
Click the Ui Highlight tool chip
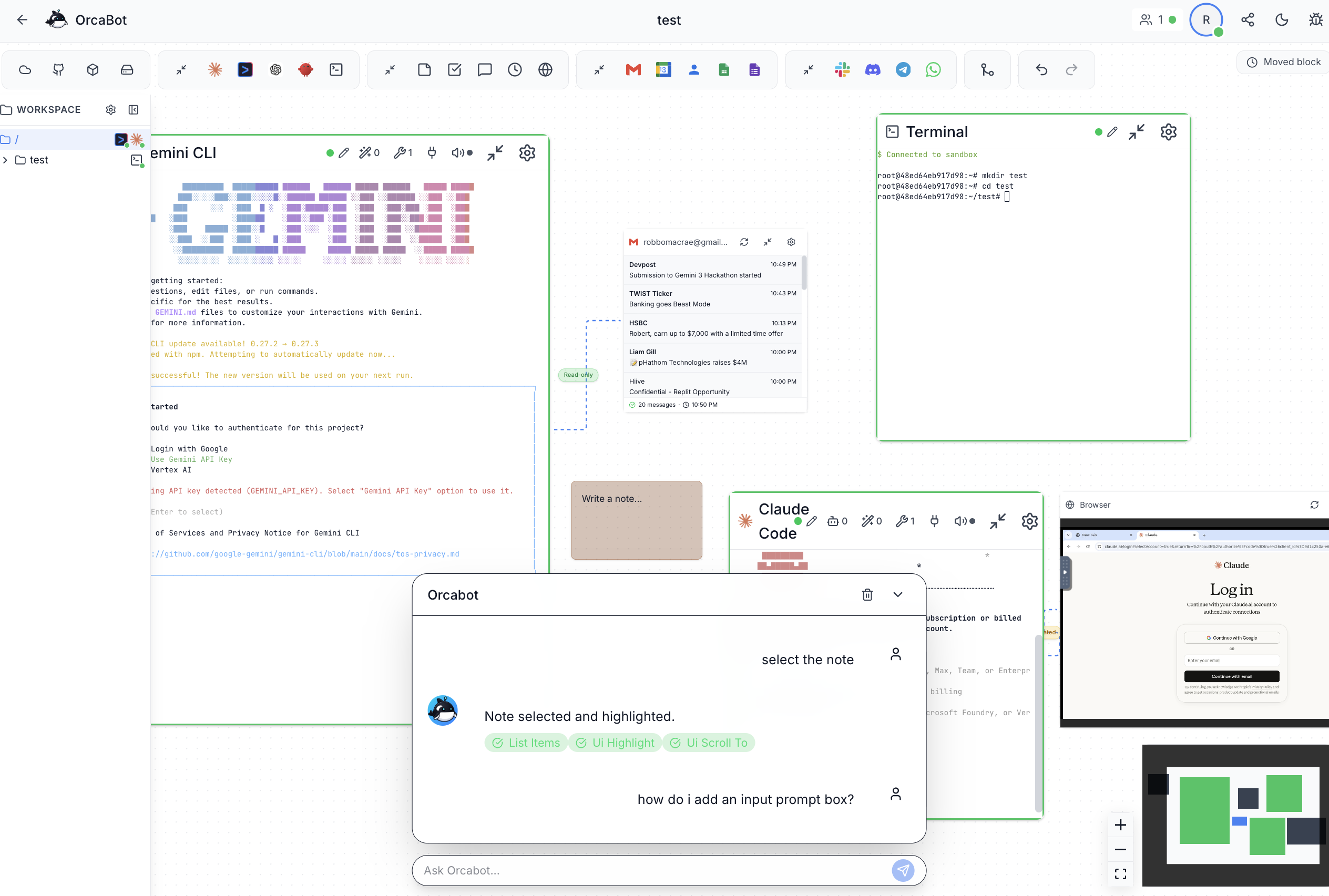point(615,743)
